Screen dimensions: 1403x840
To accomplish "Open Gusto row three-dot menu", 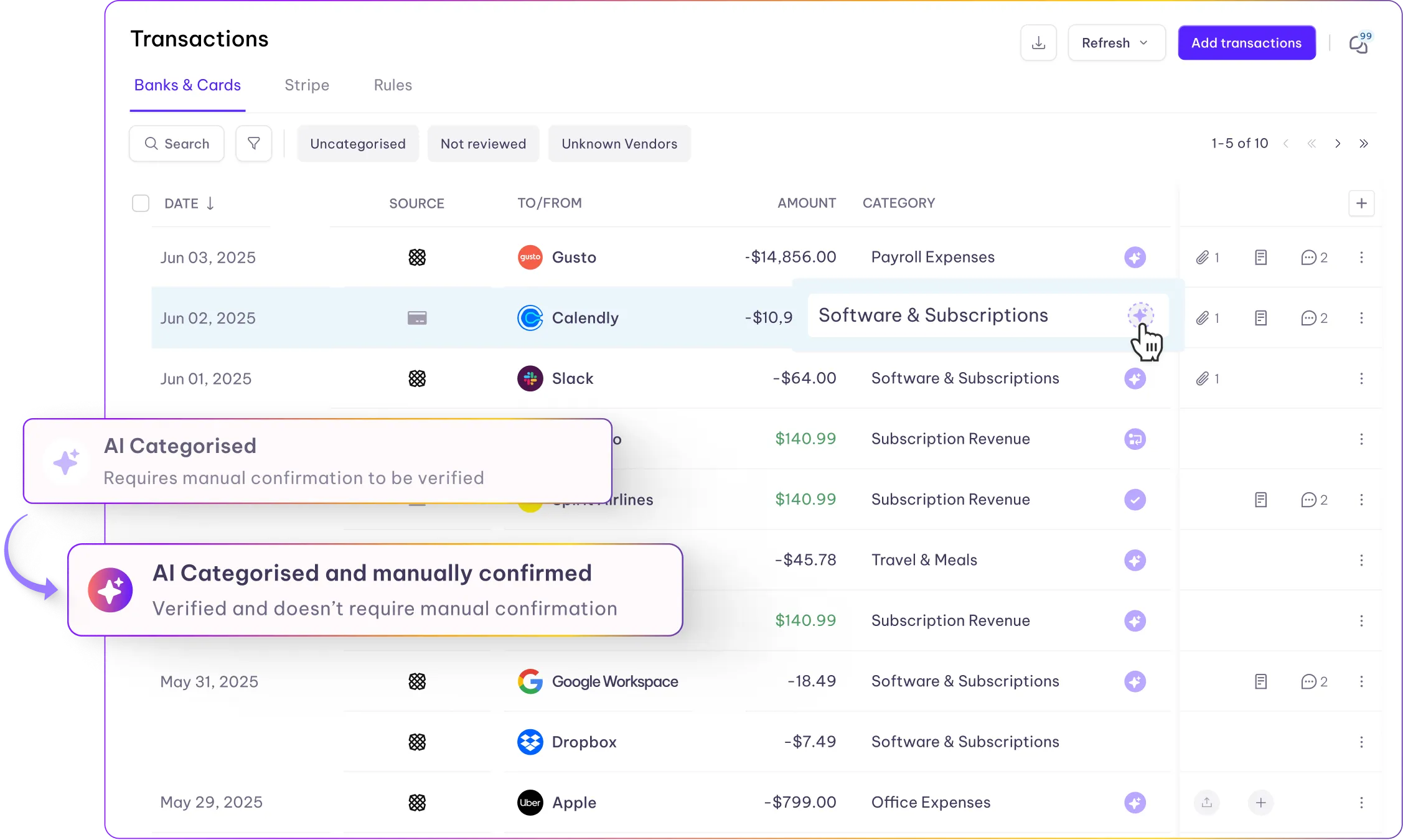I will pos(1361,258).
